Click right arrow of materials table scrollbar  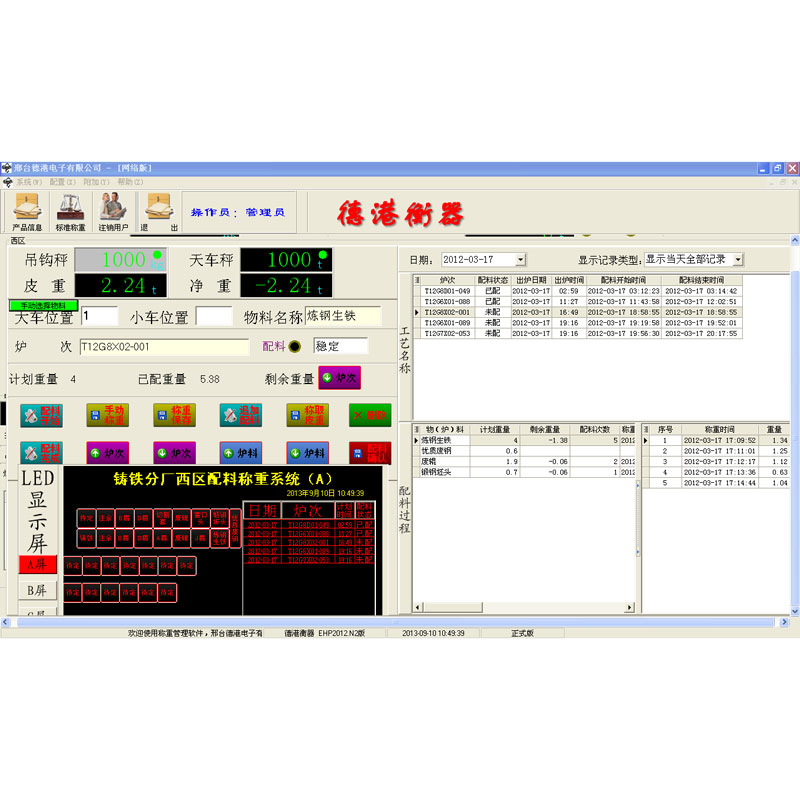tap(630, 607)
